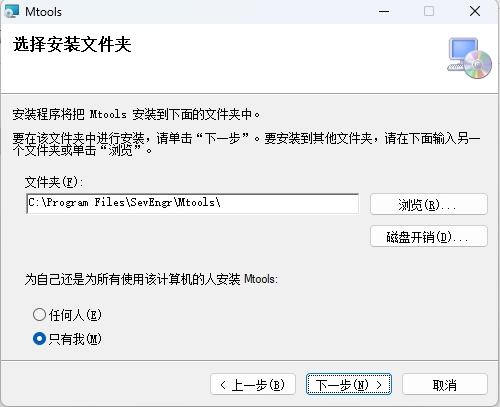Image resolution: width=500 pixels, height=407 pixels.
Task: Proceed with the 下一步(N) button
Action: [x=349, y=384]
